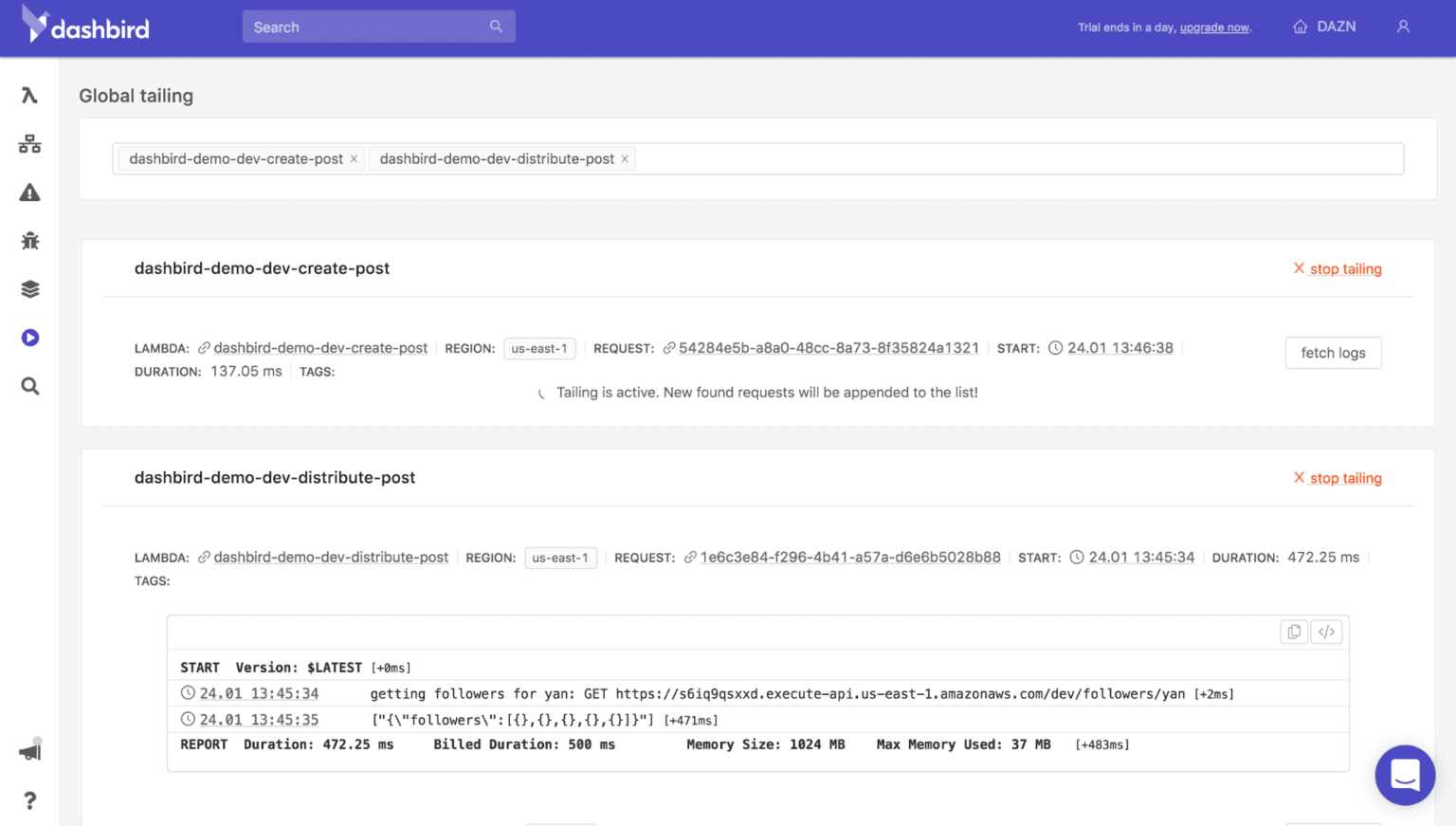Remove the dashbird-demo-dev-create-post filter tag
The width and height of the screenshot is (1456, 826).
pos(354,158)
